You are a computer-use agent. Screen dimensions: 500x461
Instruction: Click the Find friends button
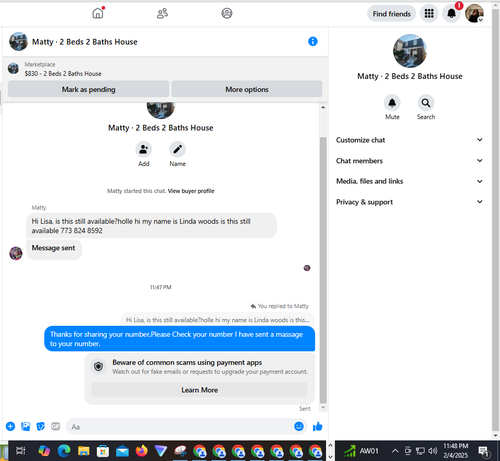[391, 14]
